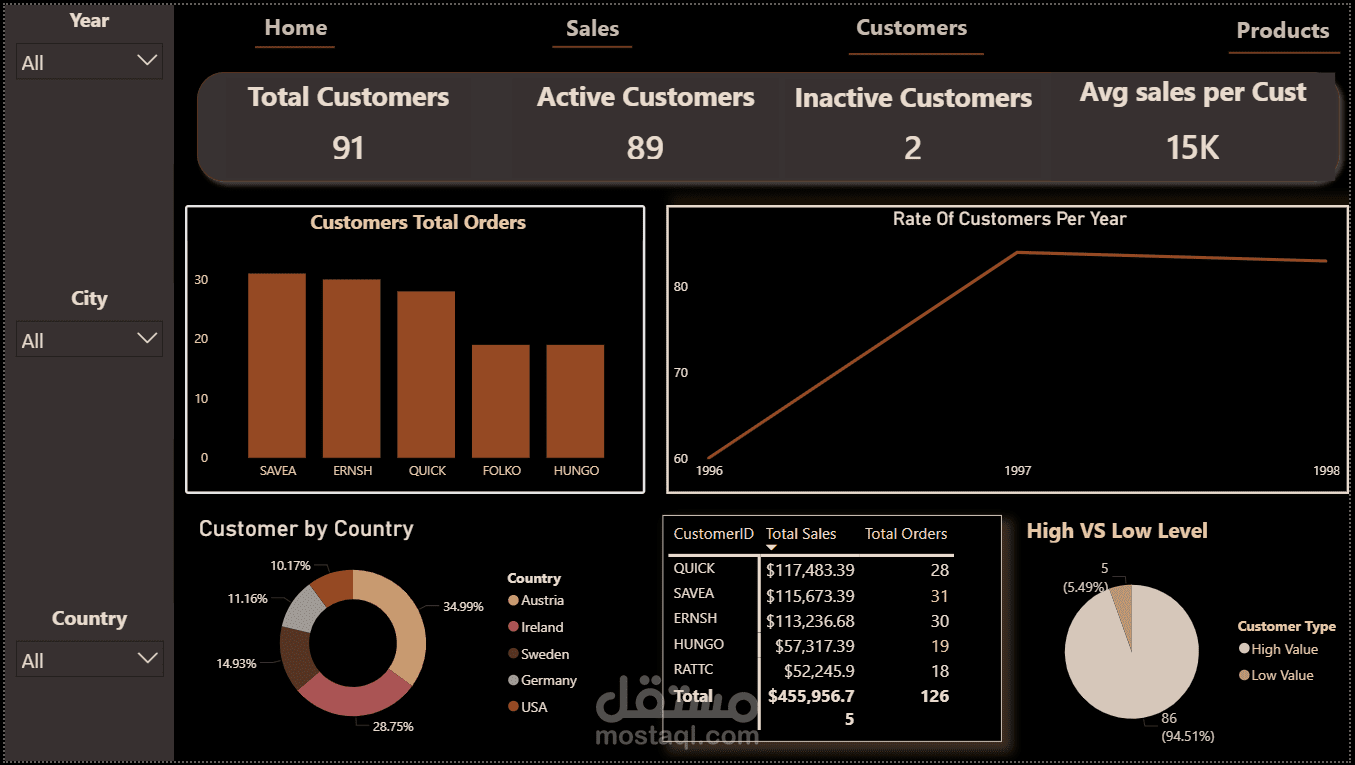Screen dimensions: 1355x765
Task: Select the QUICK row in the customer table
Action: click(811, 569)
